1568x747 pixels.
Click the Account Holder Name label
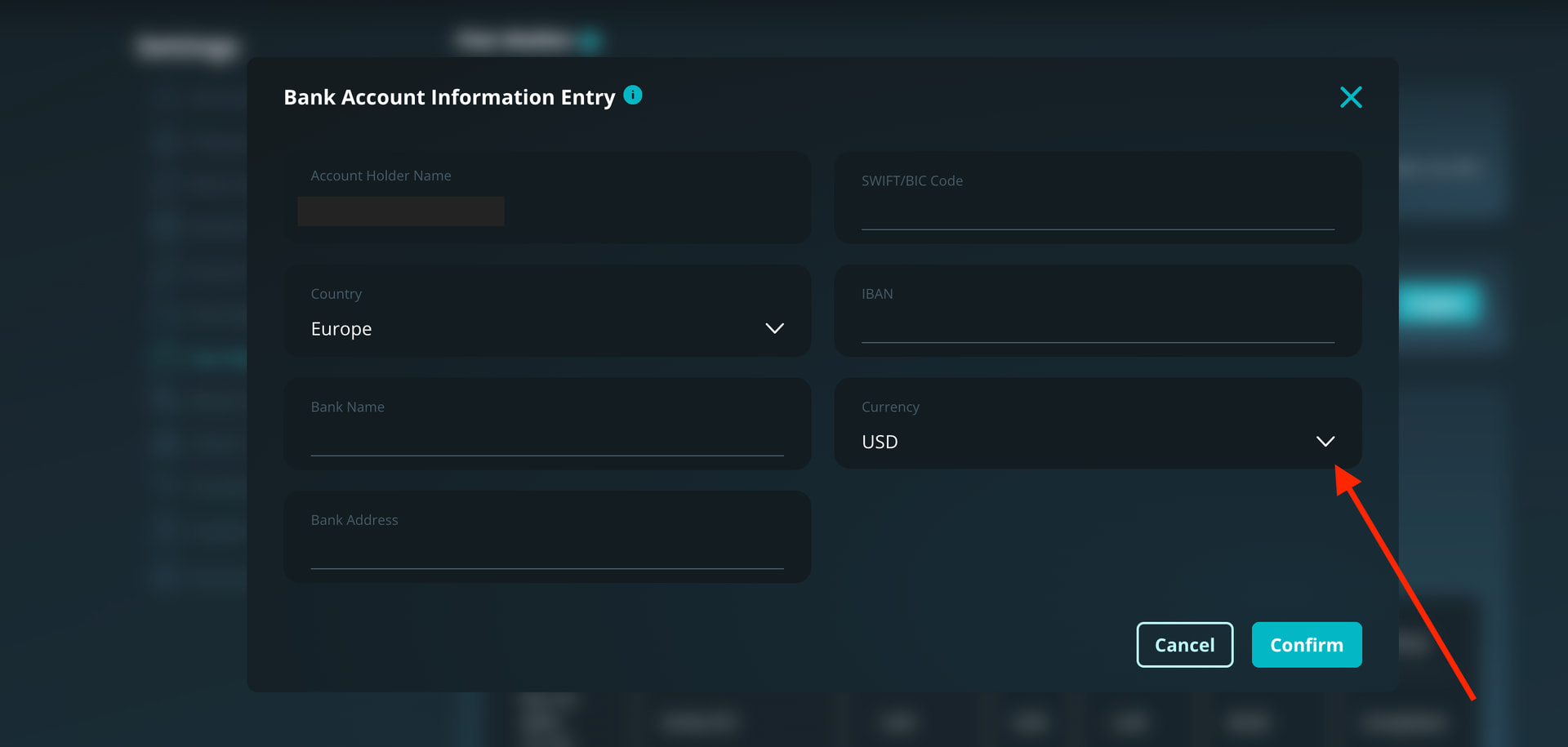coord(381,176)
